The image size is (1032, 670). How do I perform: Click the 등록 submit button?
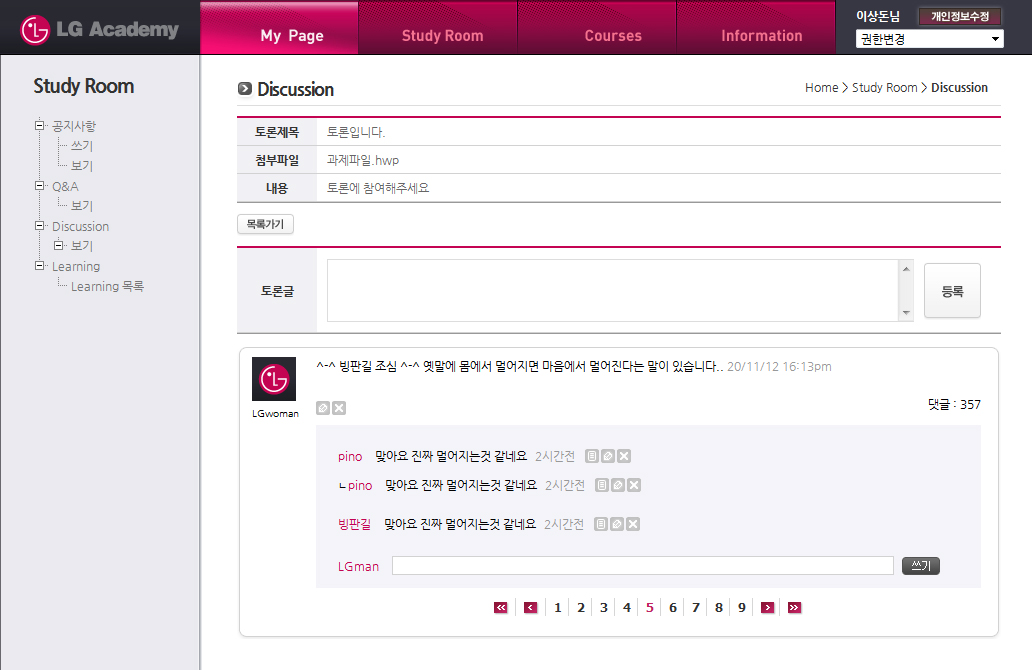[x=952, y=291]
